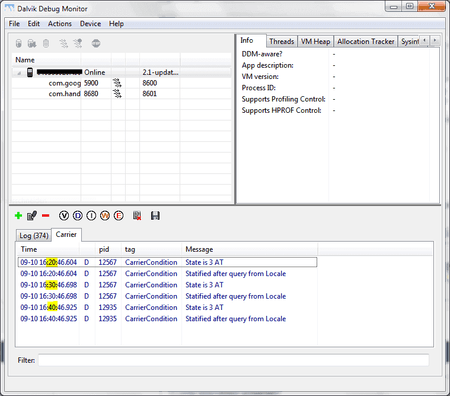Click the Show heap updates toolbar icon
450x396 pixels.
[19, 43]
